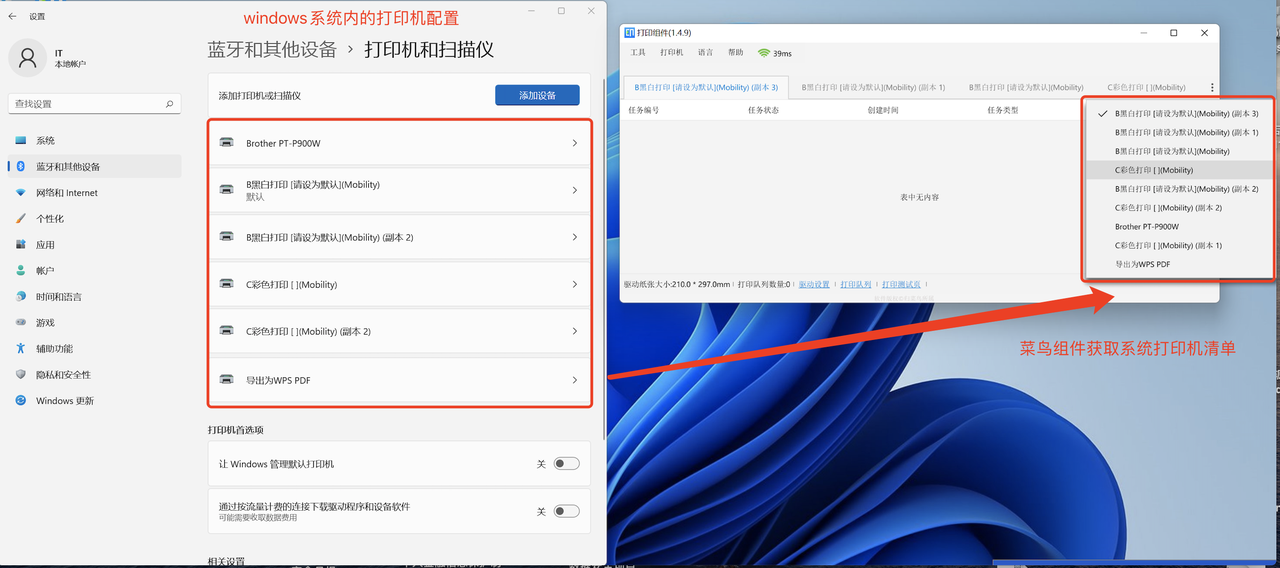Expand C彩色打印 [ ](Mobility) chevron in Settings
Screen dimensions: 1280x568
(575, 284)
